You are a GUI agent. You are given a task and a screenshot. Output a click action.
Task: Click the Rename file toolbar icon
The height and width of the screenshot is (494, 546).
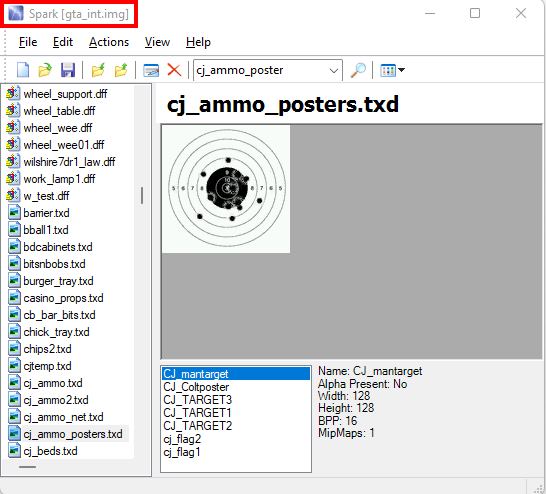[x=151, y=70]
